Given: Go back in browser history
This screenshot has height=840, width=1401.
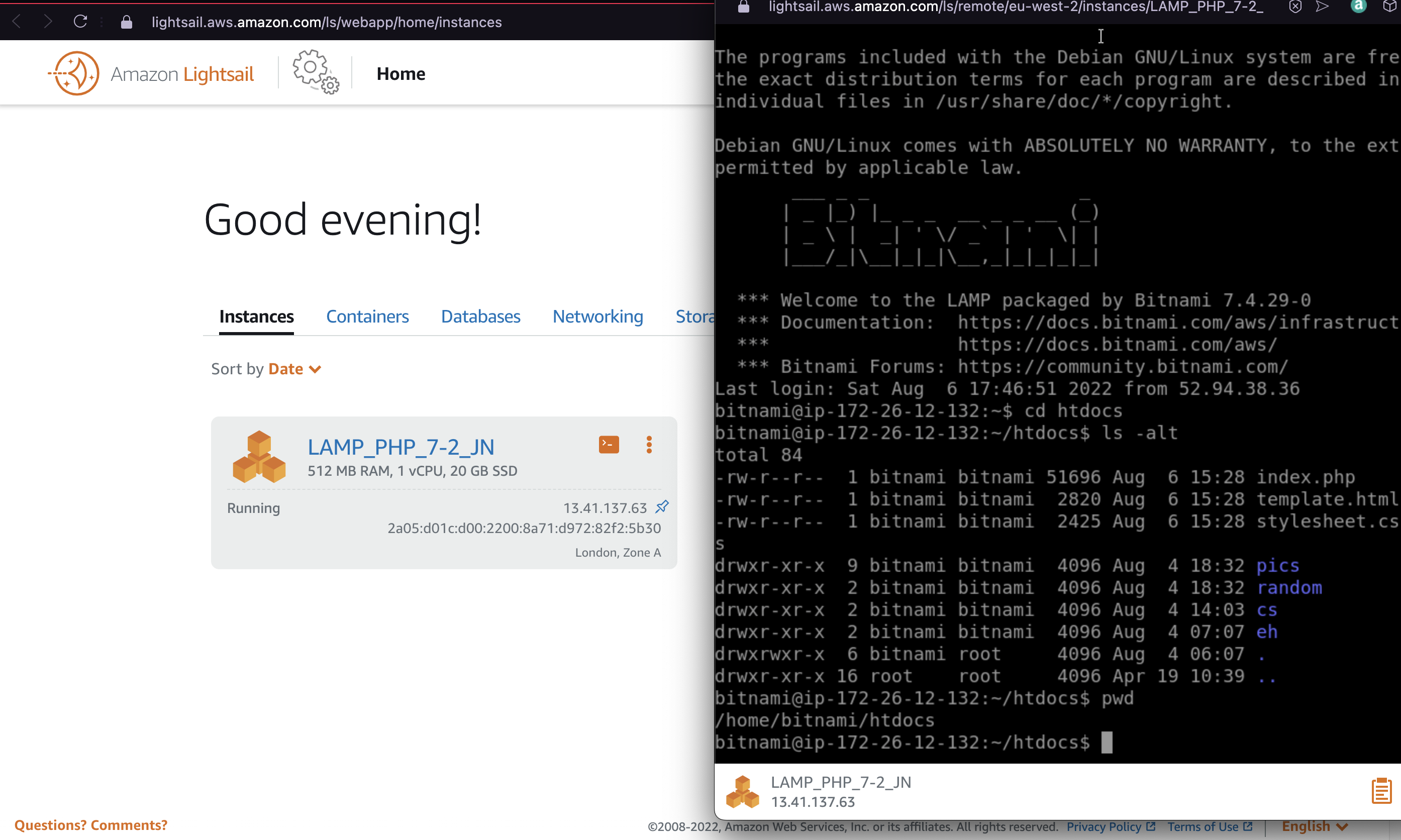Looking at the screenshot, I should 17,22.
